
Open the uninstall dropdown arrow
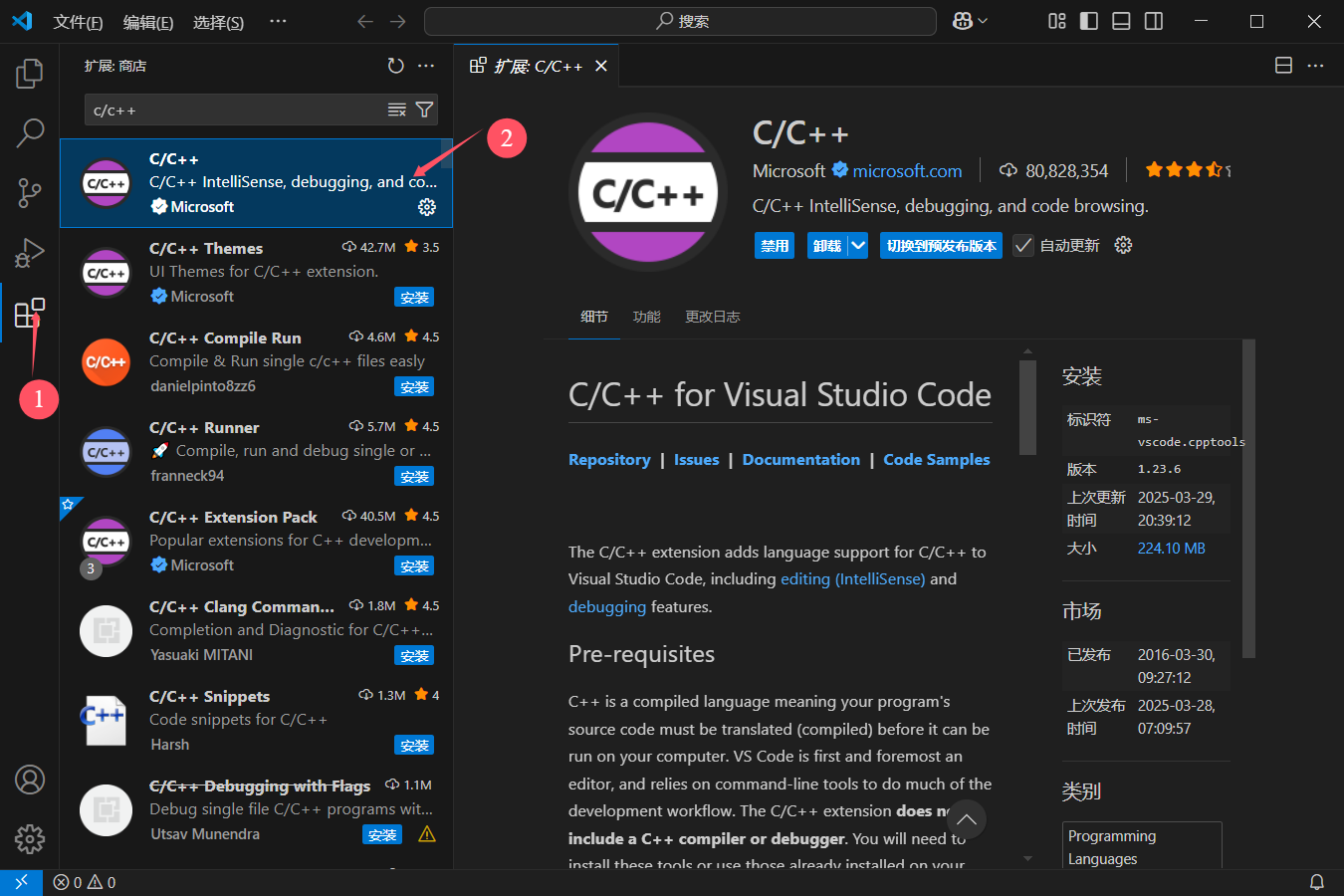858,245
